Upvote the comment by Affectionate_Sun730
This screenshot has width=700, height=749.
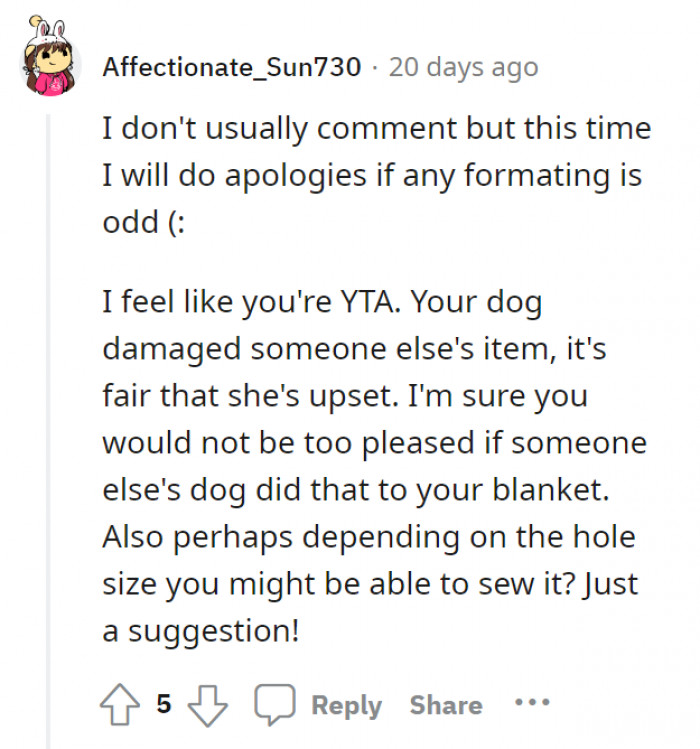click(x=122, y=704)
